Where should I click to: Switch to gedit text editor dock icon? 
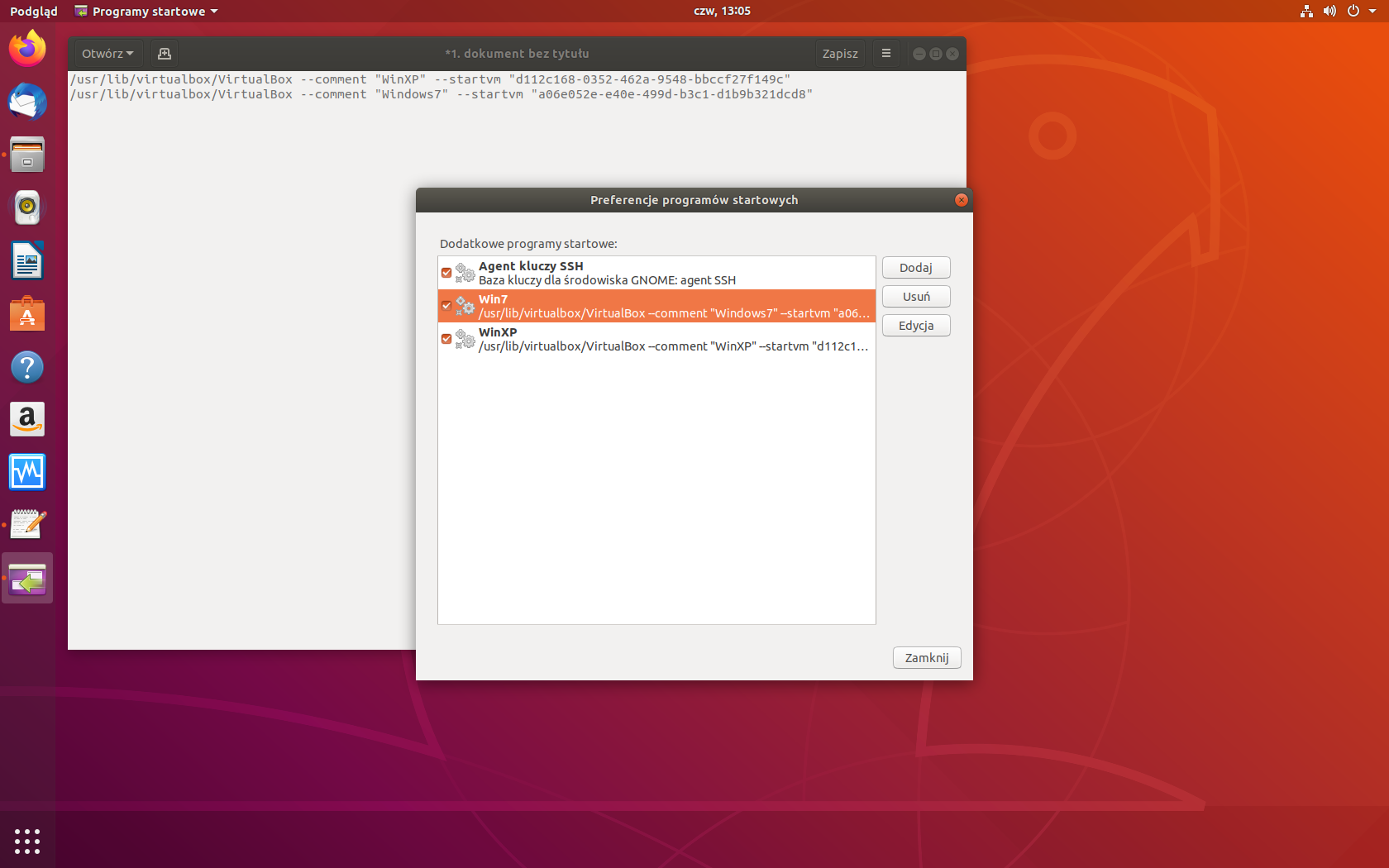(27, 525)
